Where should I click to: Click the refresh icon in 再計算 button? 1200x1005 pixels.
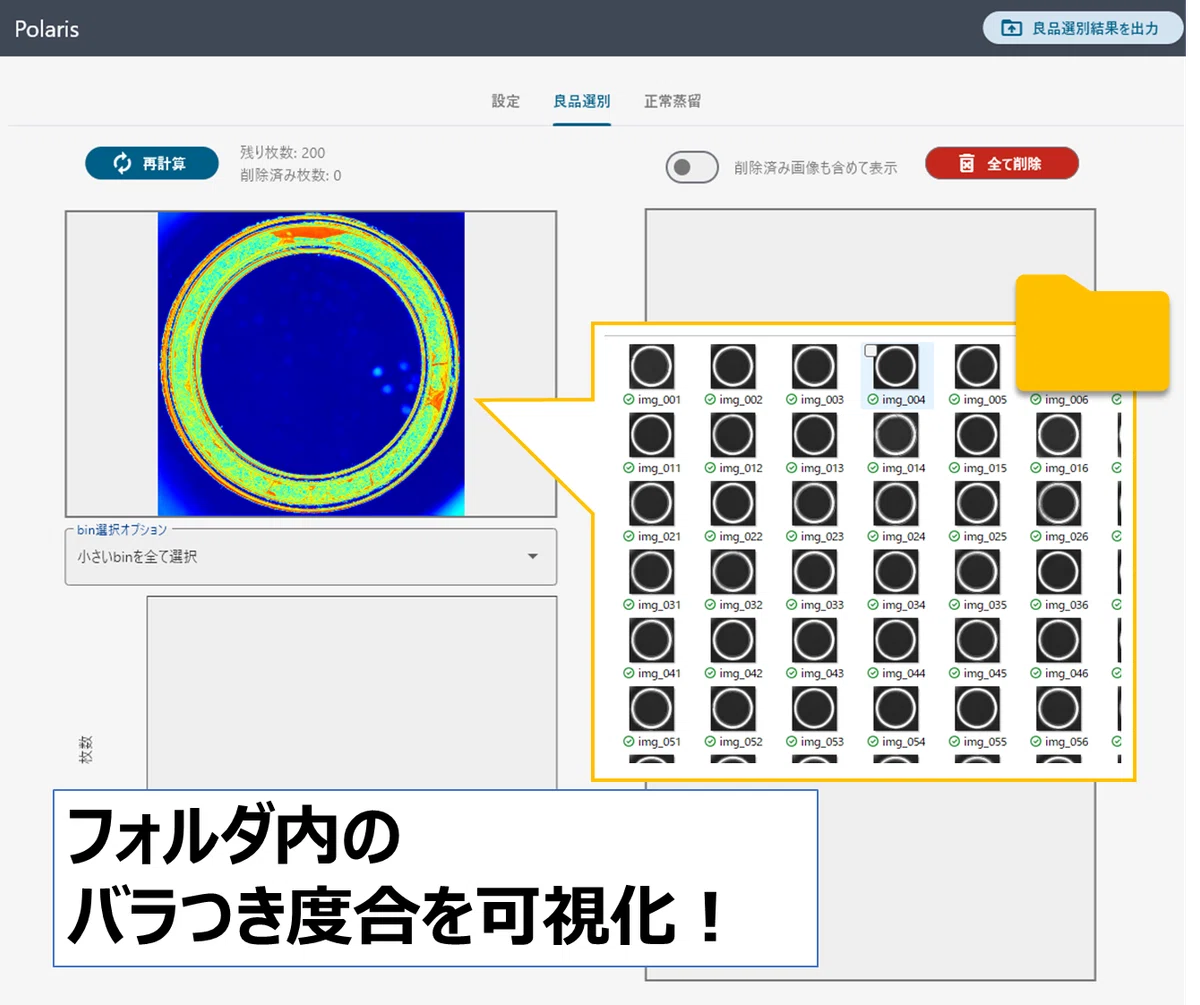[122, 163]
